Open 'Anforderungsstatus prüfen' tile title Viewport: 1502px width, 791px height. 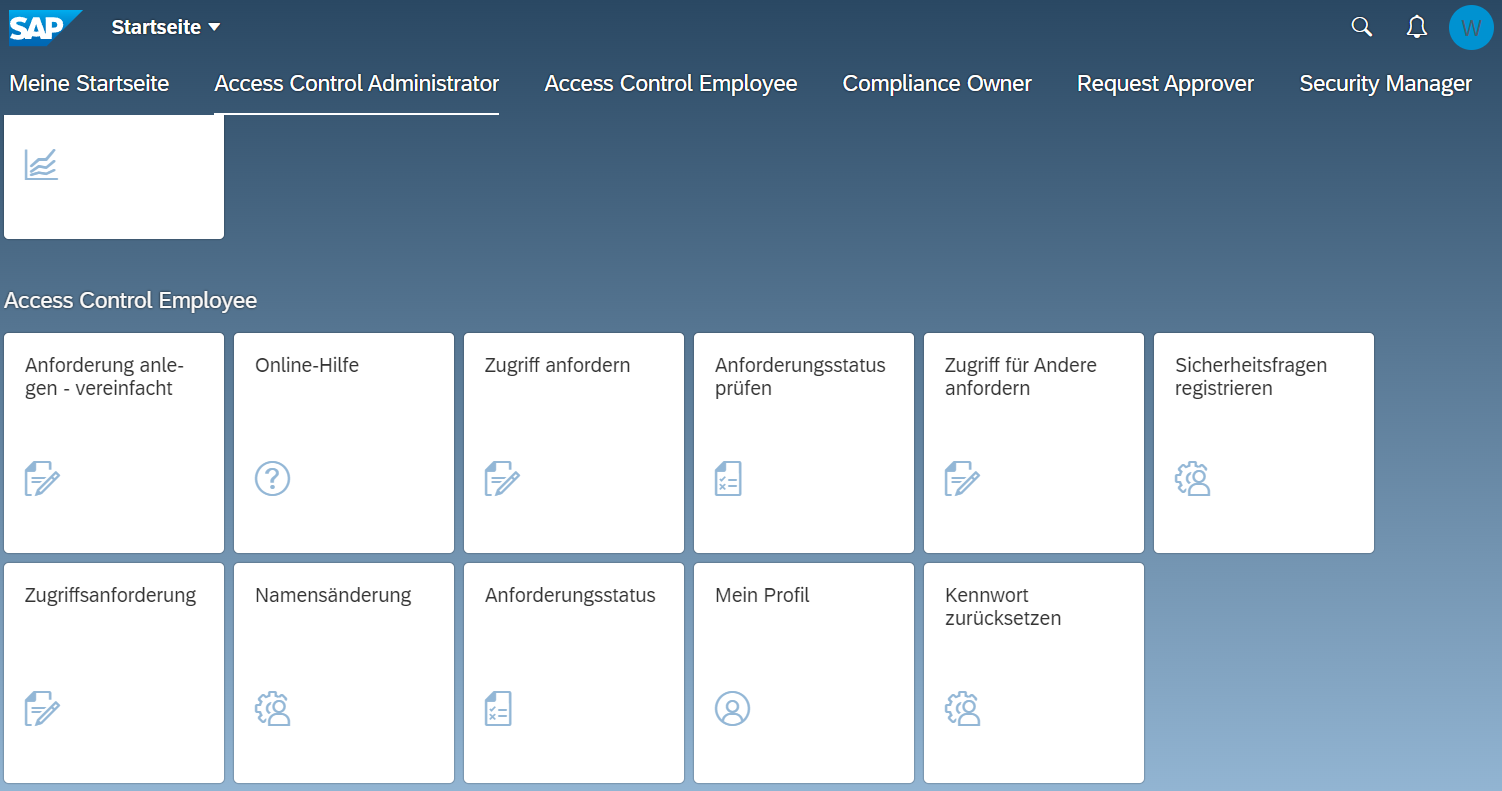coord(800,377)
